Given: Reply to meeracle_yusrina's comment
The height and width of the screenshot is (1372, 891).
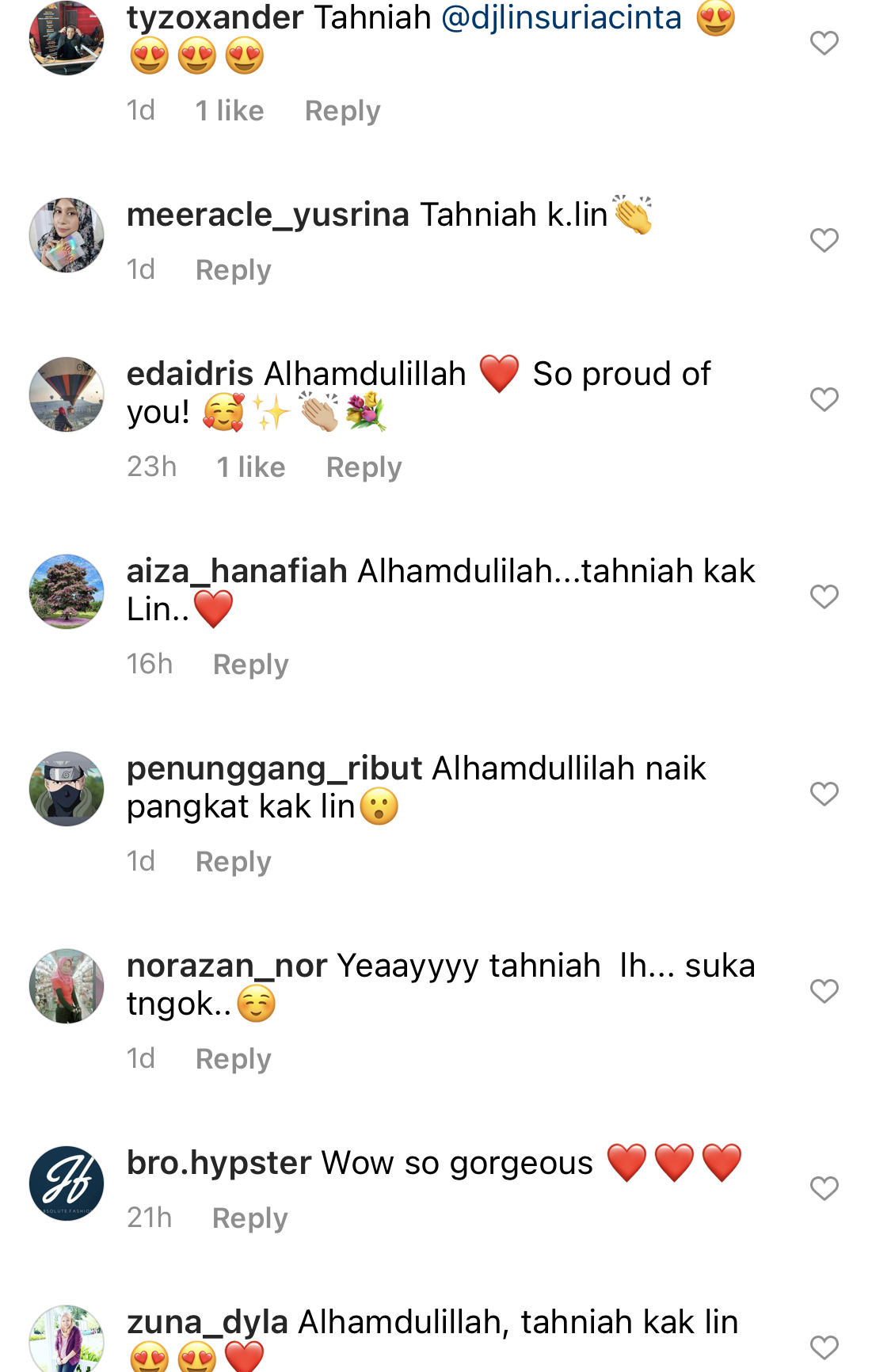Looking at the screenshot, I should coord(233,270).
